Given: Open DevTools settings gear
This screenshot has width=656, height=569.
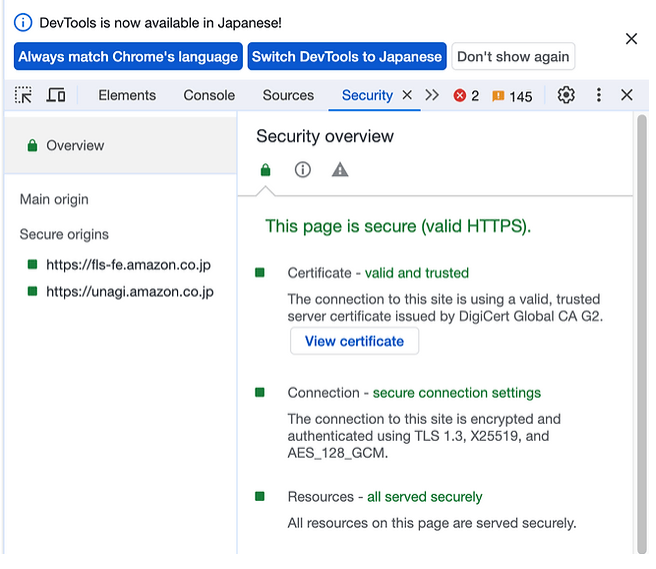Looking at the screenshot, I should pos(566,95).
